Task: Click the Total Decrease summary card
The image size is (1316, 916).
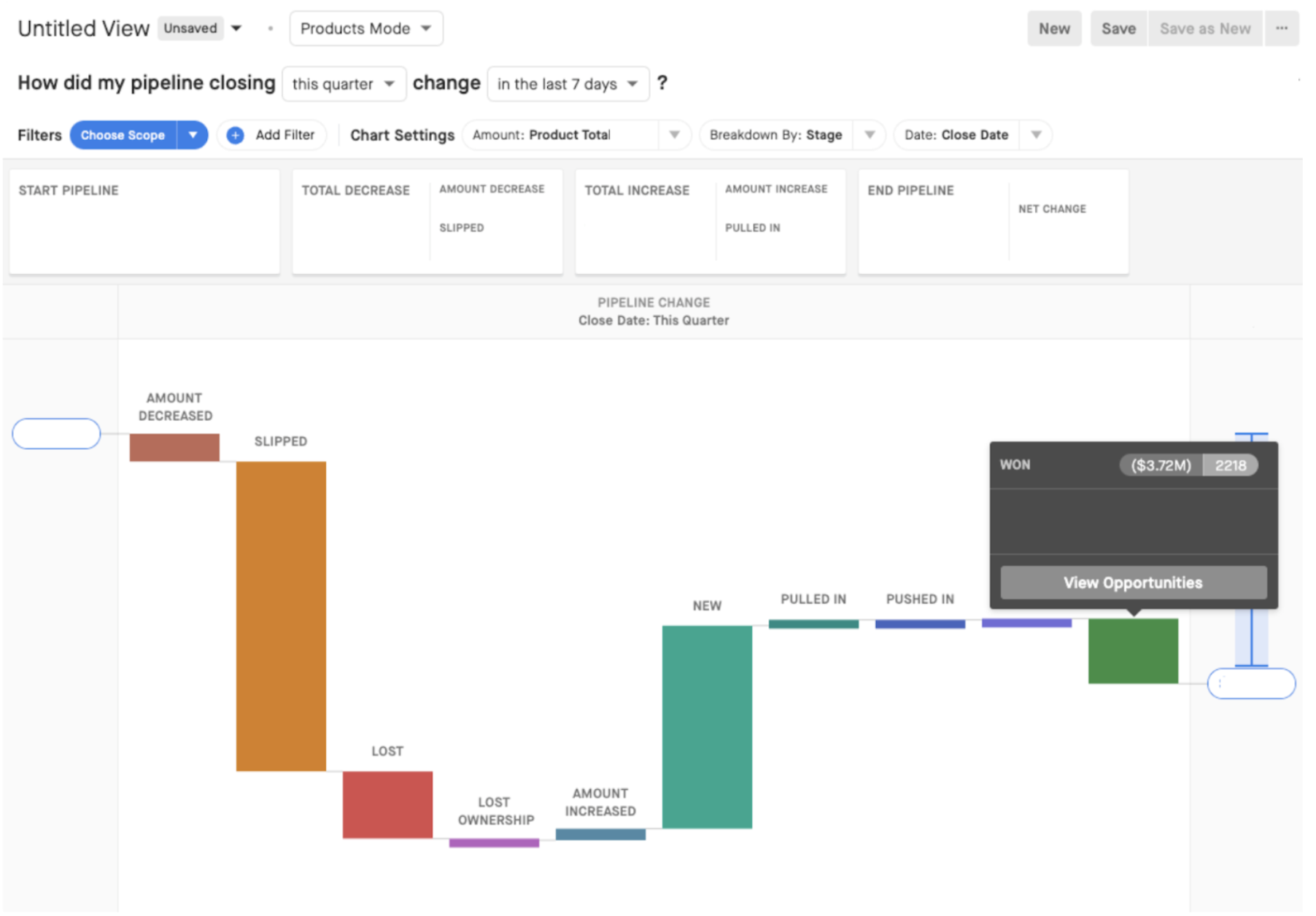Action: tap(427, 222)
